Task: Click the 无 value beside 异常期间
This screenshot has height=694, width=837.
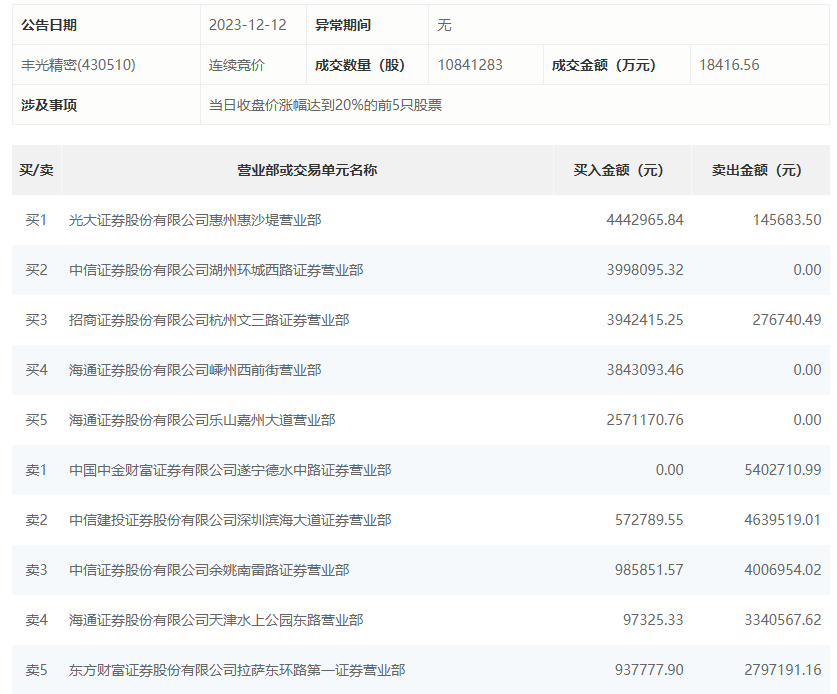Action: [444, 25]
